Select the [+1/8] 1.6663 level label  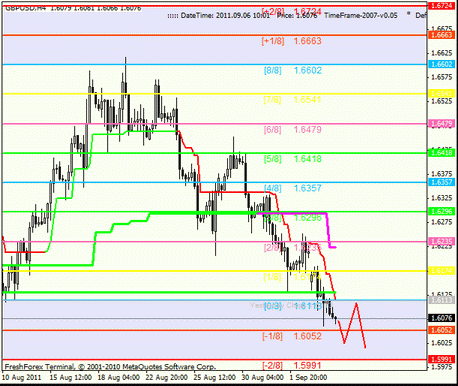tap(292, 41)
